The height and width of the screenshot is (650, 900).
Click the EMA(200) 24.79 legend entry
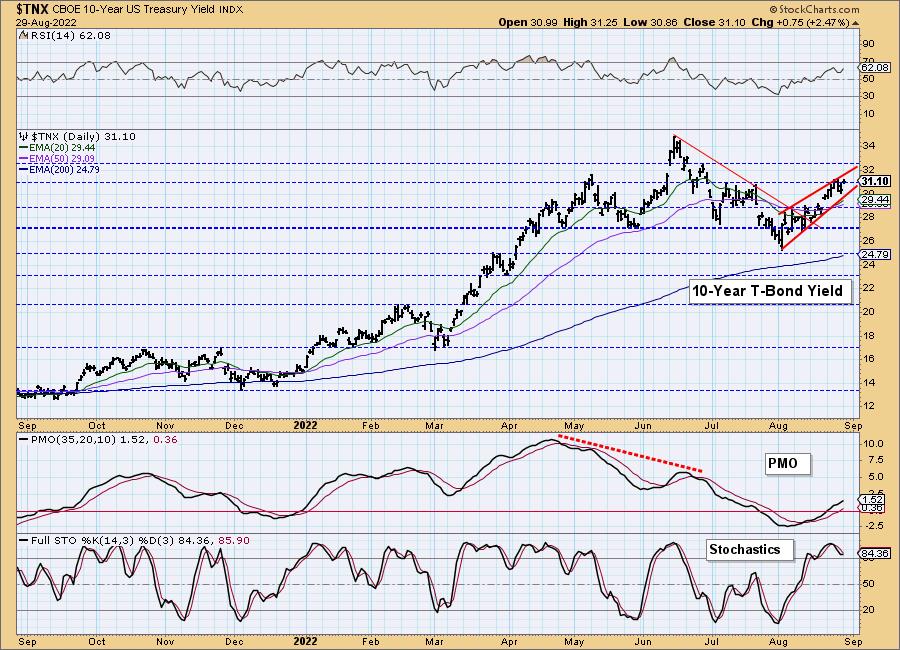click(60, 169)
